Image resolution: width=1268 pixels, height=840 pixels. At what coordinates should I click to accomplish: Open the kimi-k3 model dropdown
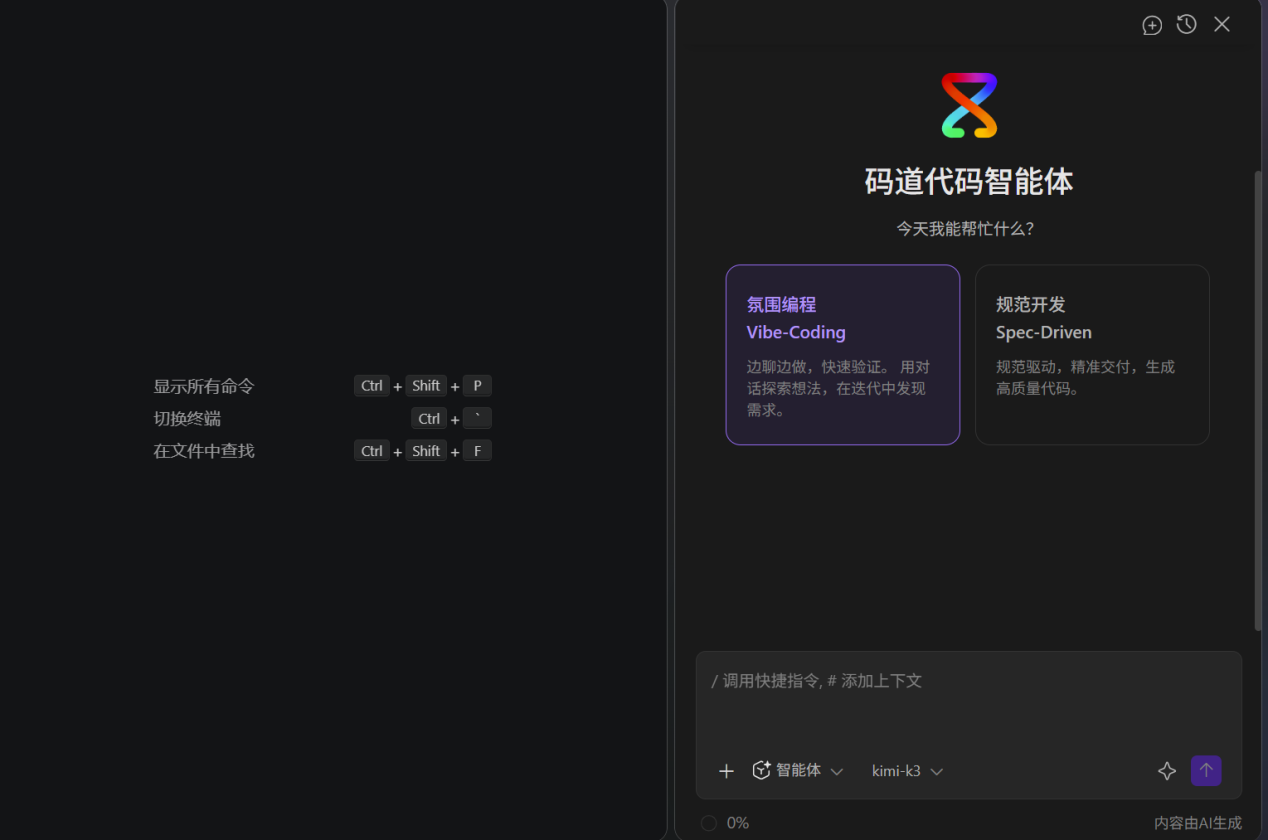point(907,771)
